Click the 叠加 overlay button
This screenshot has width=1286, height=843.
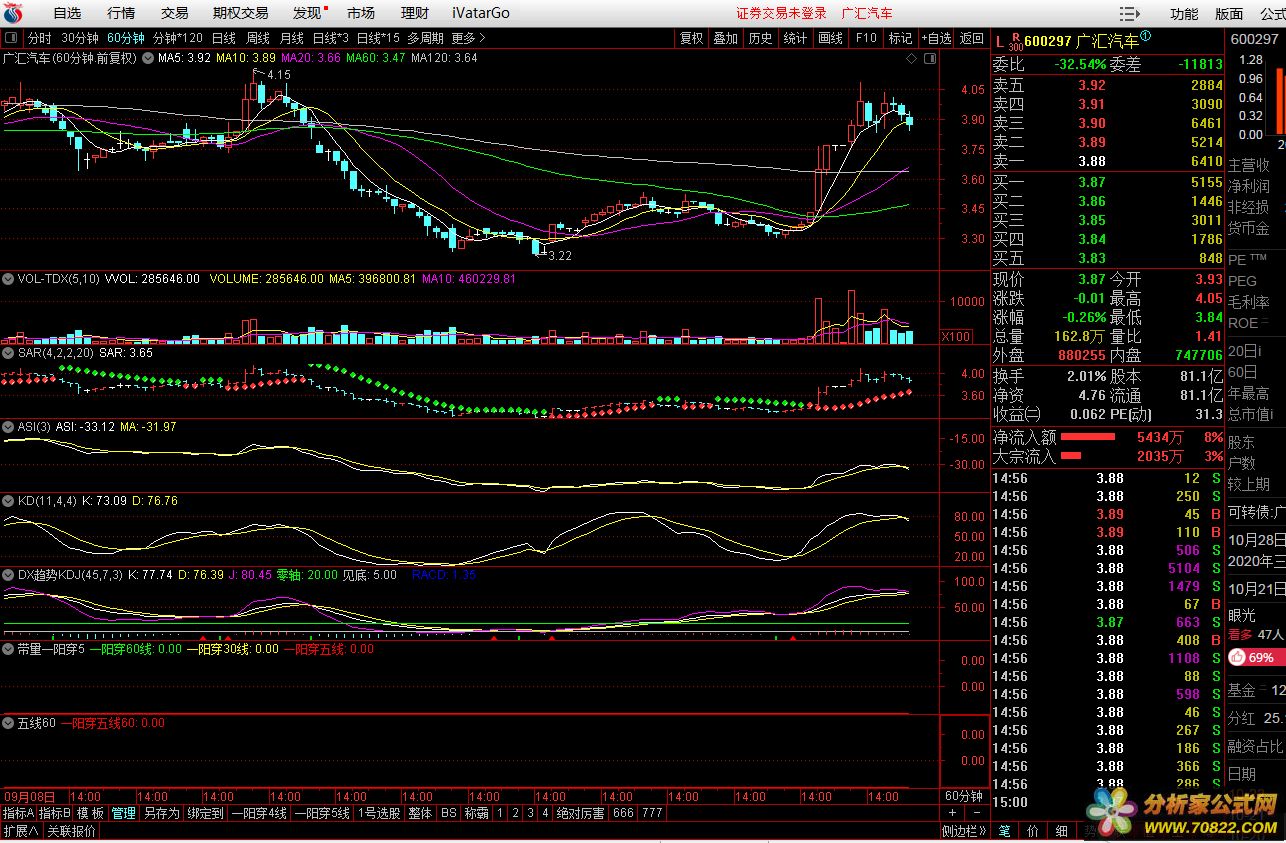click(x=725, y=38)
